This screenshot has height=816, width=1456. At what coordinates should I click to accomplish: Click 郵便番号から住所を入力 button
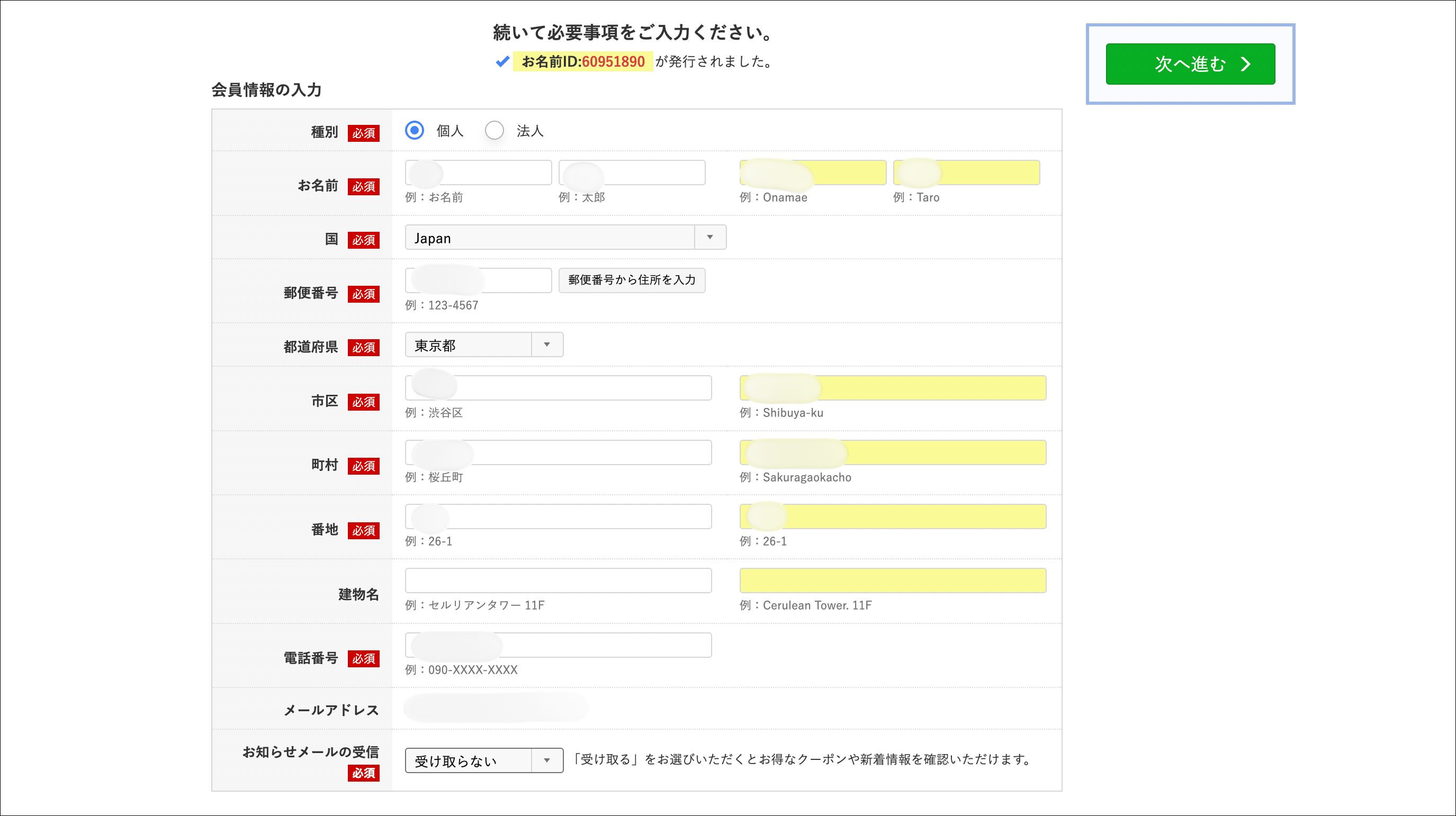pyautogui.click(x=631, y=280)
